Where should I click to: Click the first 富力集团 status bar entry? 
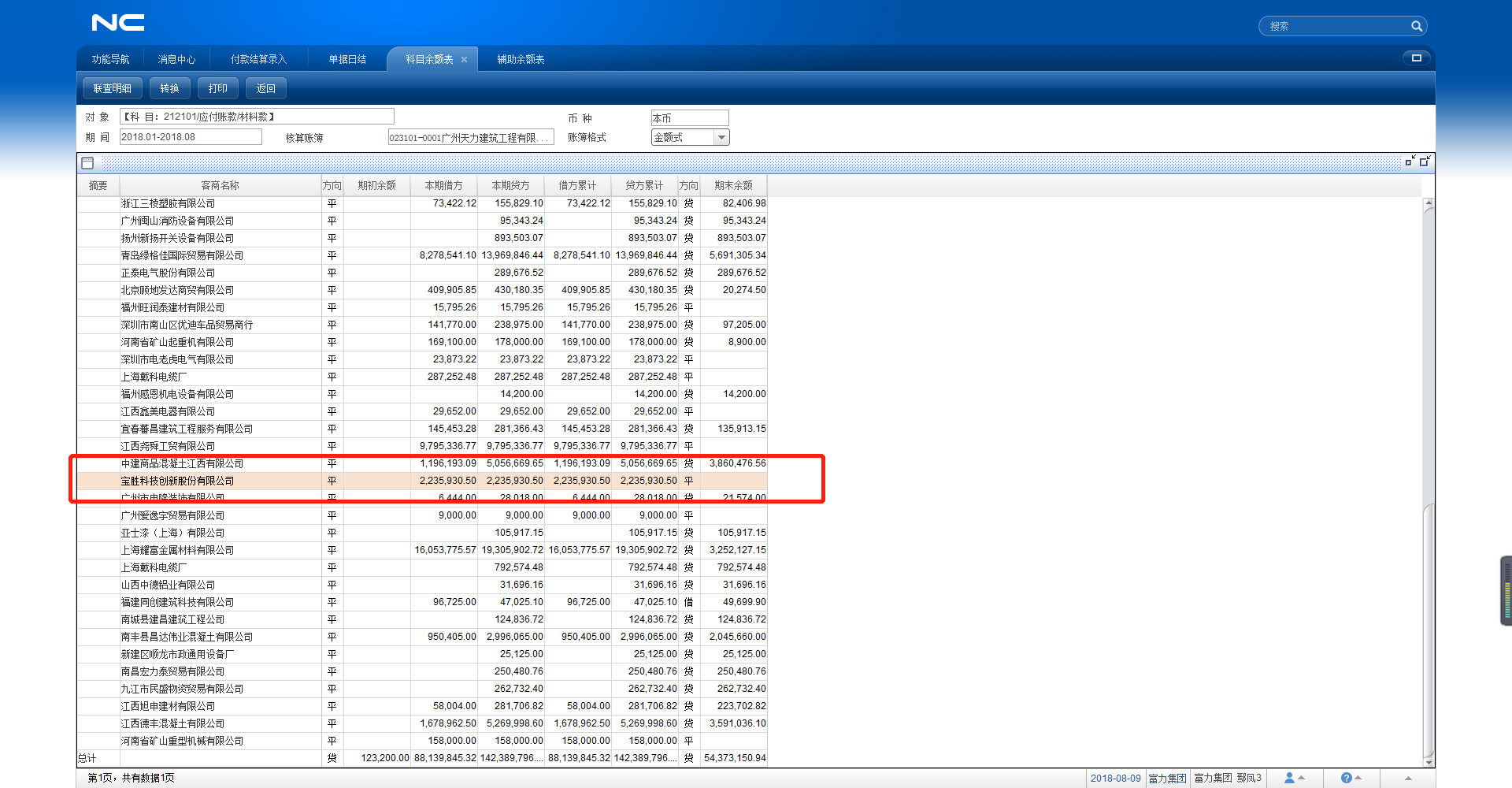[x=1167, y=779]
